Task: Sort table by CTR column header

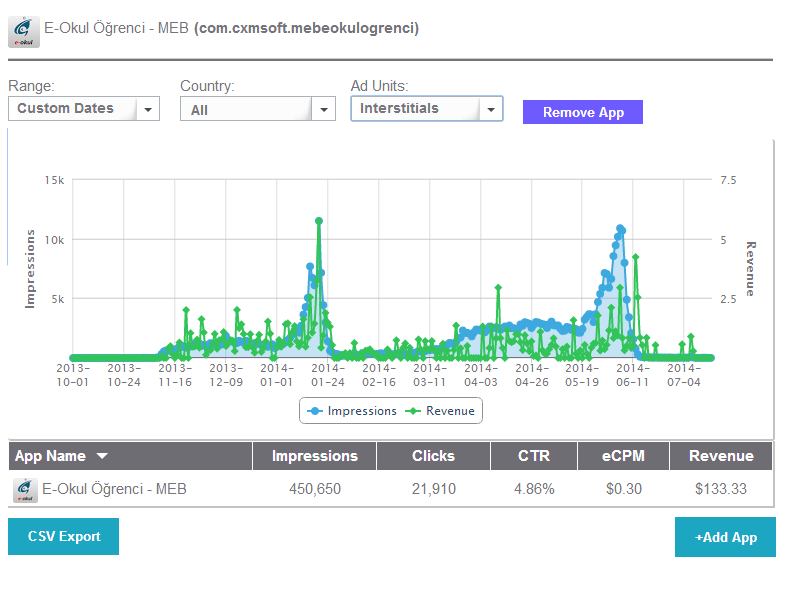Action: pyautogui.click(x=533, y=456)
